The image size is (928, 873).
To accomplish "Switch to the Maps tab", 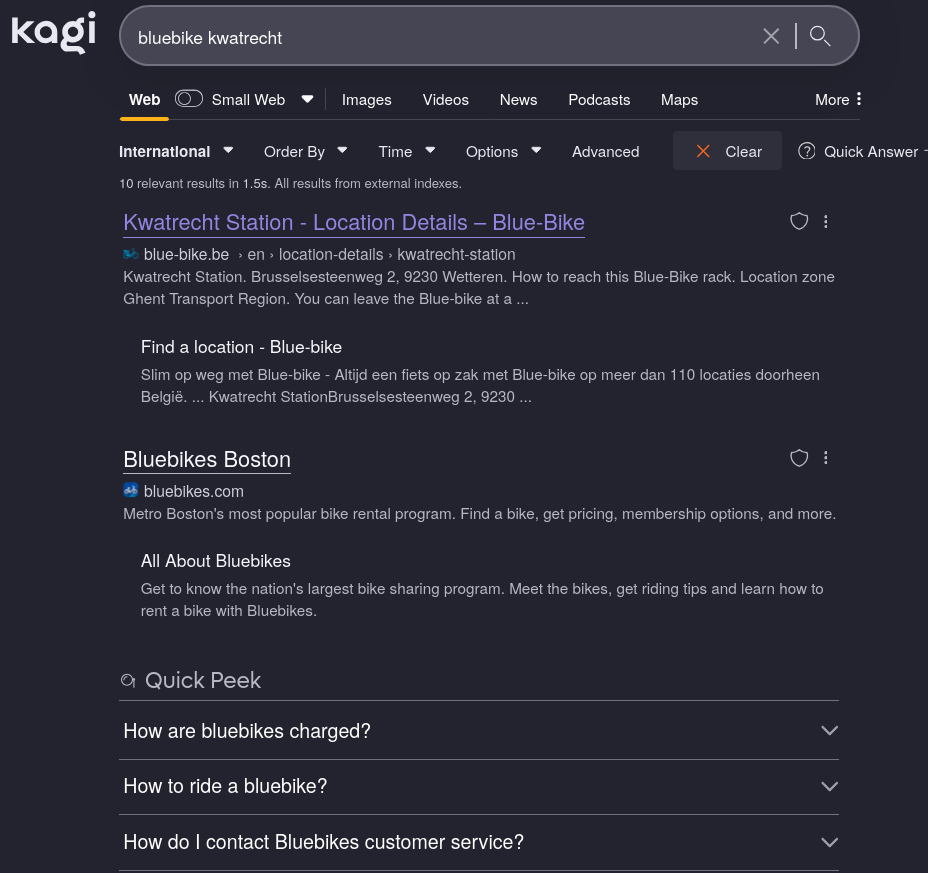I will [x=679, y=100].
